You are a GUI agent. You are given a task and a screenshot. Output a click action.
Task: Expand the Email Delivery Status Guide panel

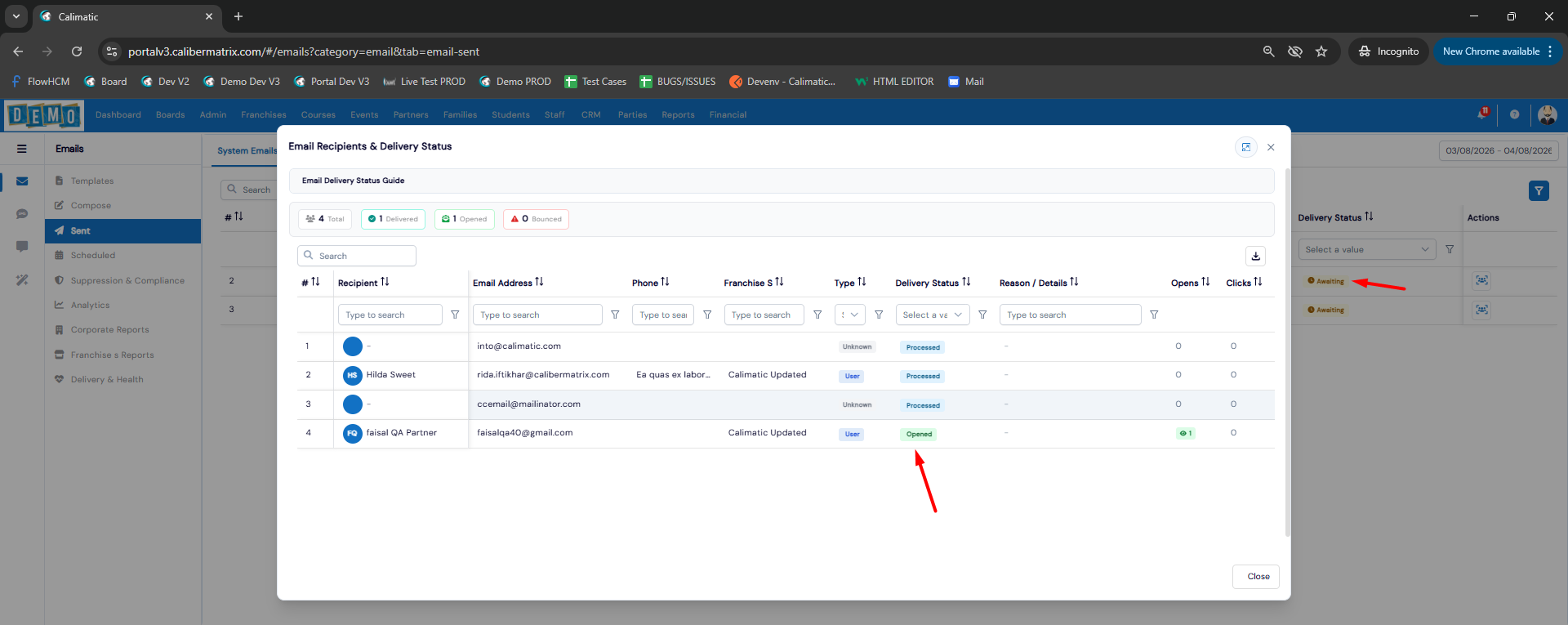pyautogui.click(x=781, y=181)
